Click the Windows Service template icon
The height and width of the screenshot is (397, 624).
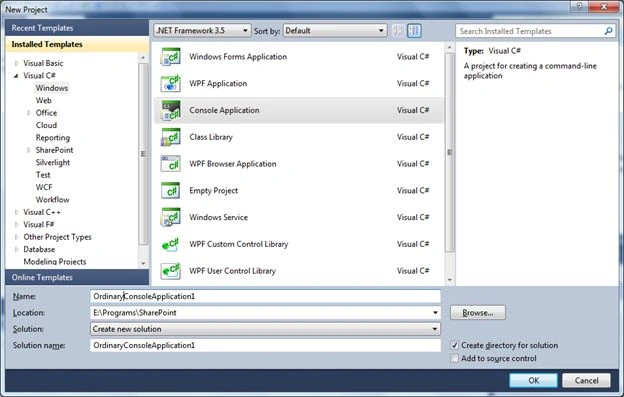(170, 217)
